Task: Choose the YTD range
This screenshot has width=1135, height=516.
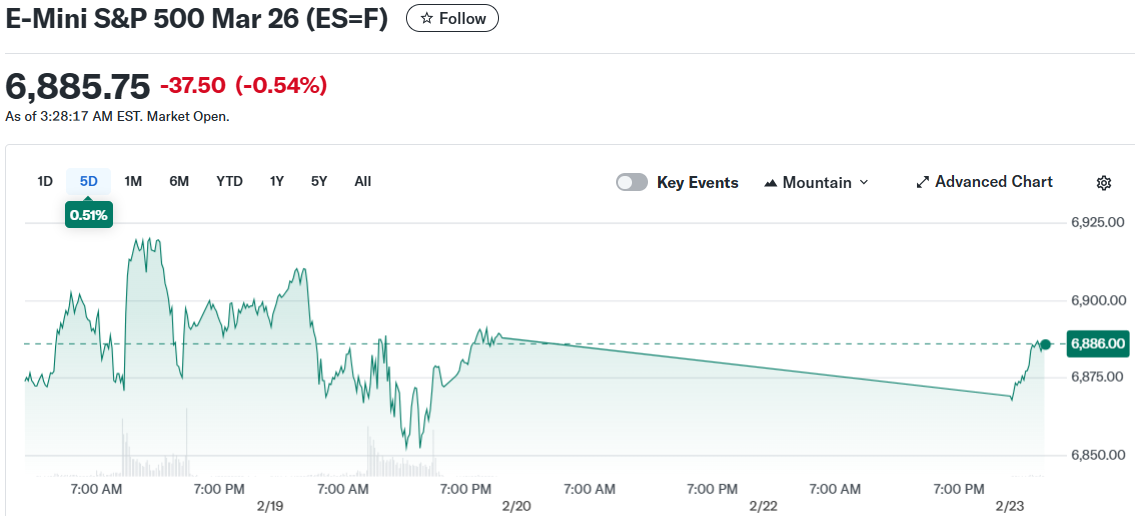Action: 229,181
